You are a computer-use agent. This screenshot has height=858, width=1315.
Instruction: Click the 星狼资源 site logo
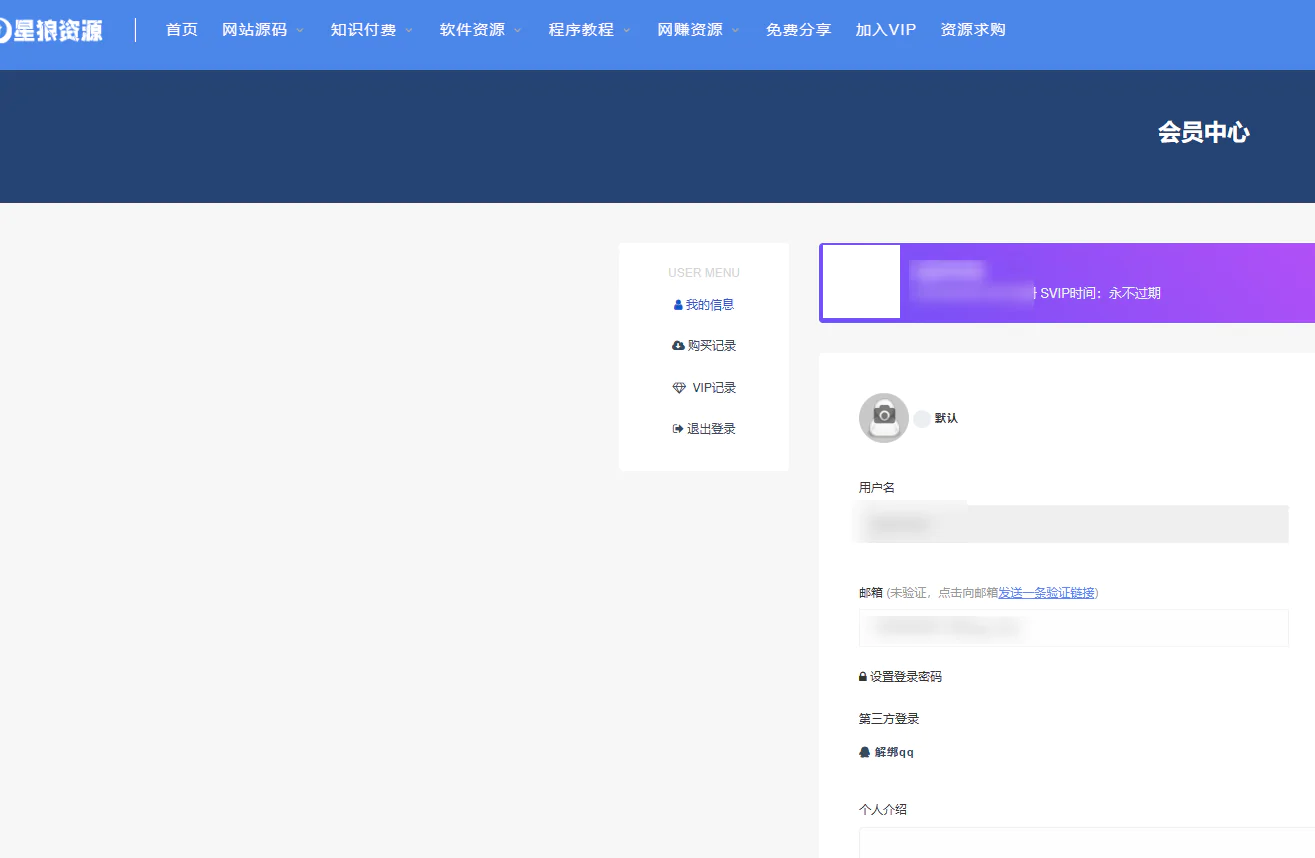coord(50,30)
